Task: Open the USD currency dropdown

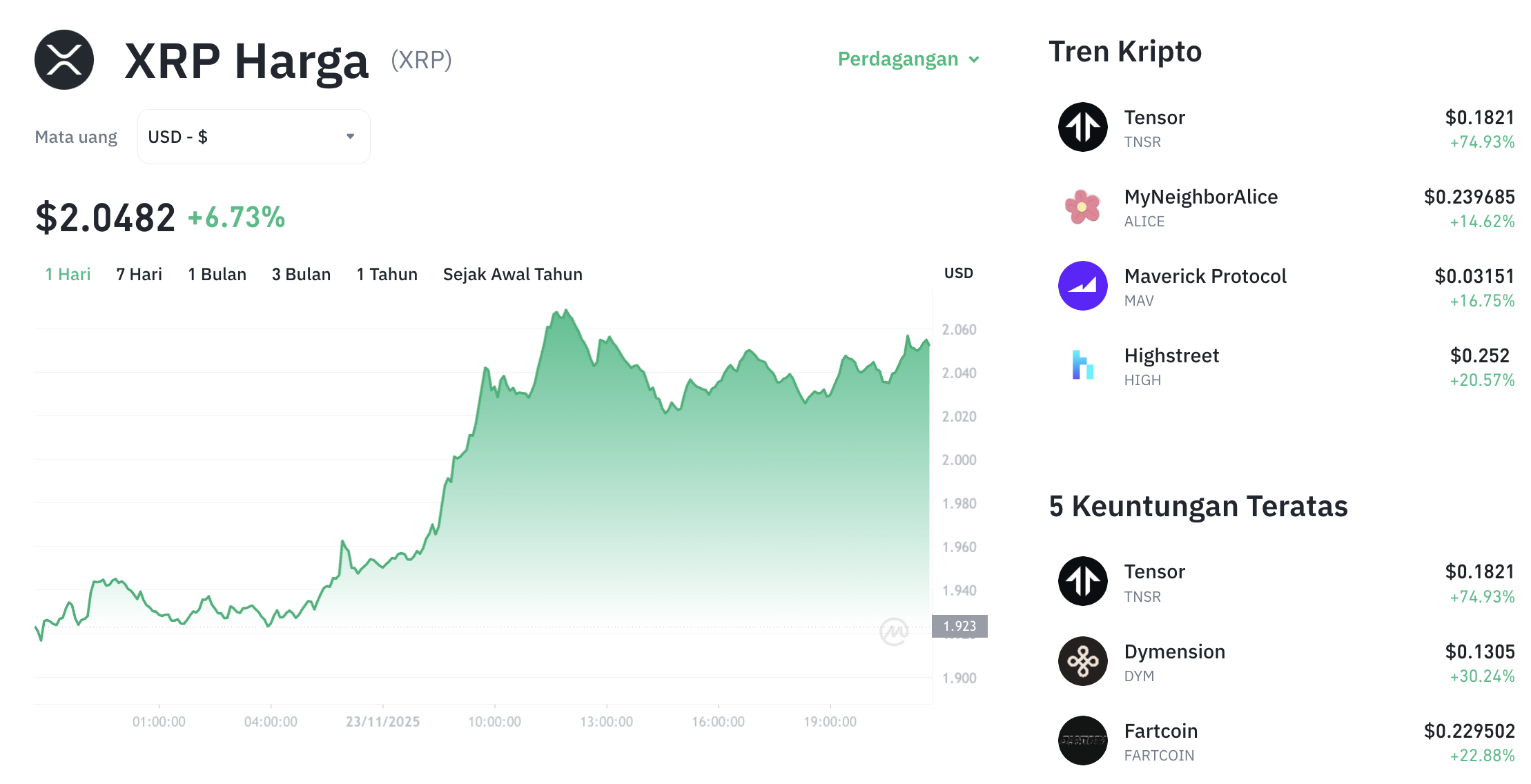Action: [253, 136]
